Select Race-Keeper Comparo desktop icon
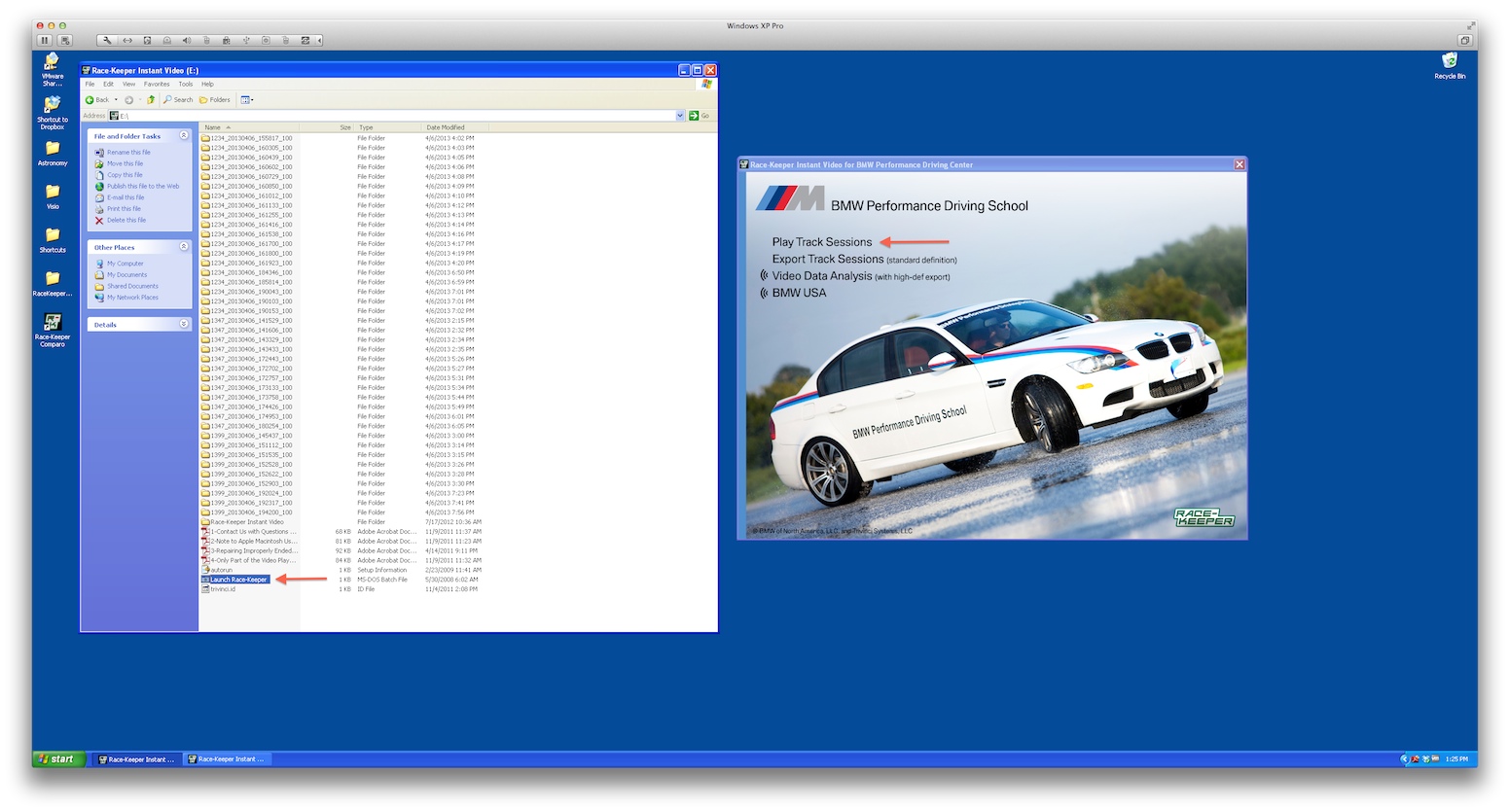Image resolution: width=1509 pixels, height=812 pixels. coord(53,331)
